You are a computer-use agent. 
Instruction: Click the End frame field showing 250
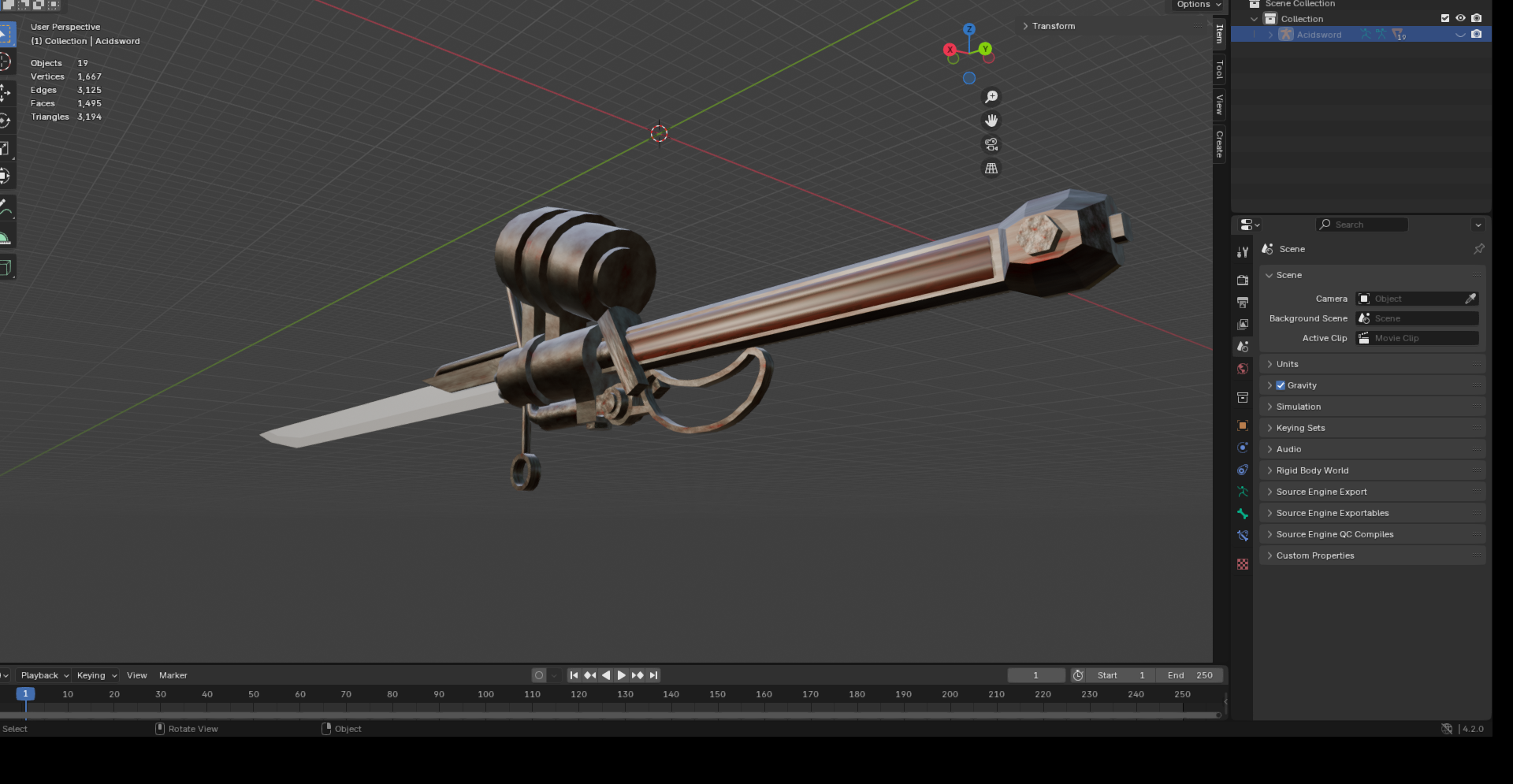tap(1191, 675)
